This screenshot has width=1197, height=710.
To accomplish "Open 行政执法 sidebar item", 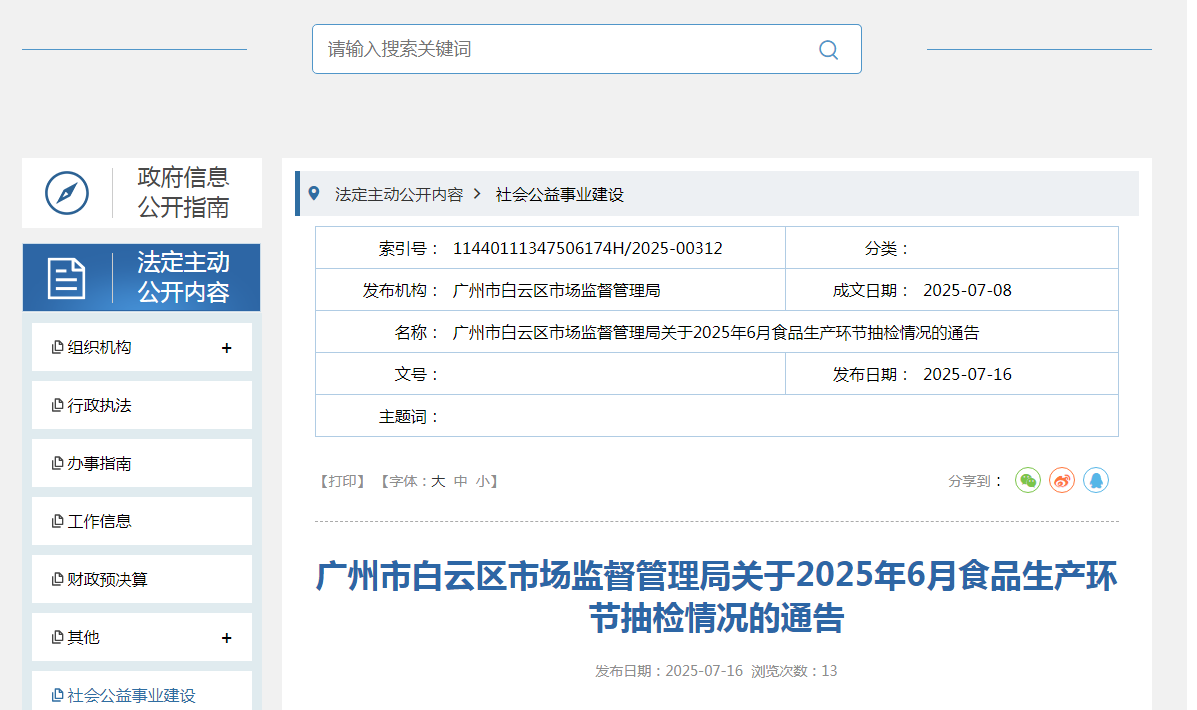I will pyautogui.click(x=142, y=405).
